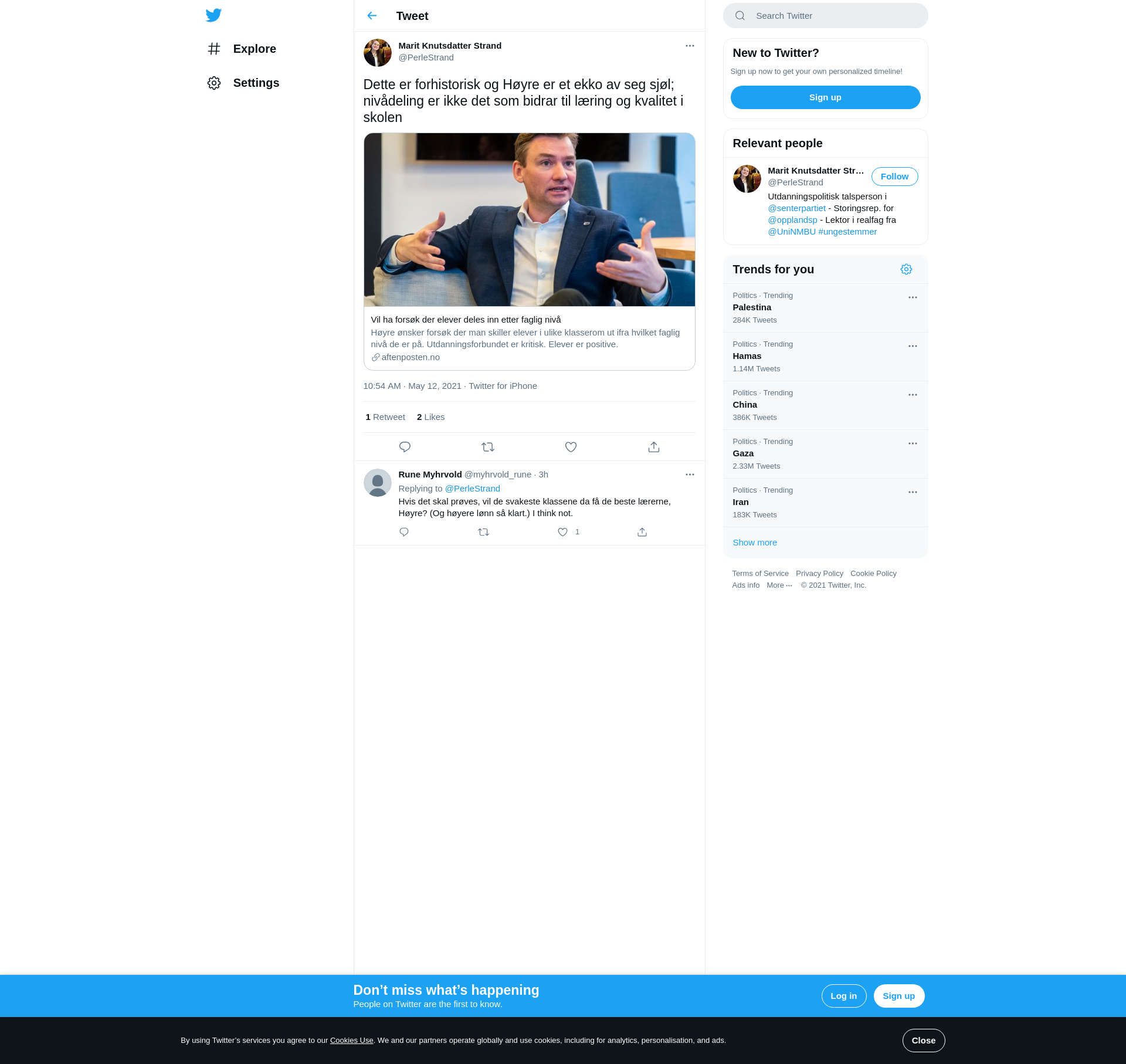
Task: Open more options on Rune Myhrvold's reply
Action: coord(690,475)
